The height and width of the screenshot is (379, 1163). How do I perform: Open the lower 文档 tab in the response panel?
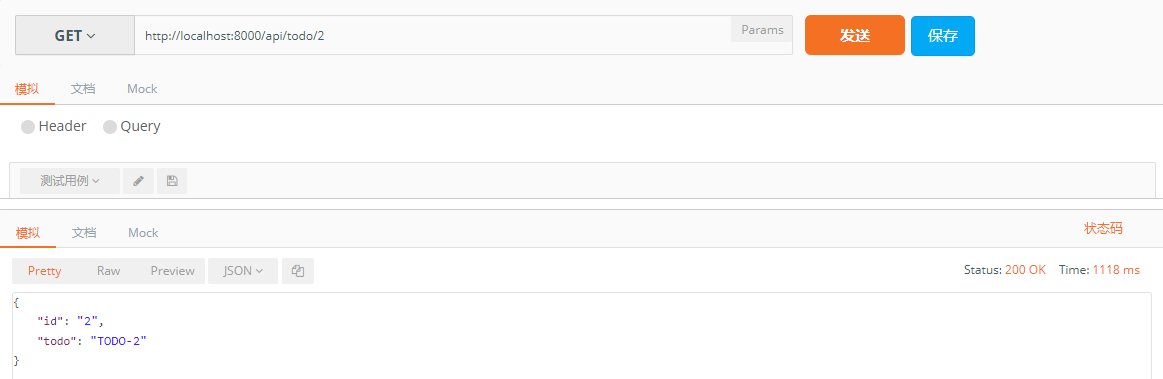[x=84, y=233]
